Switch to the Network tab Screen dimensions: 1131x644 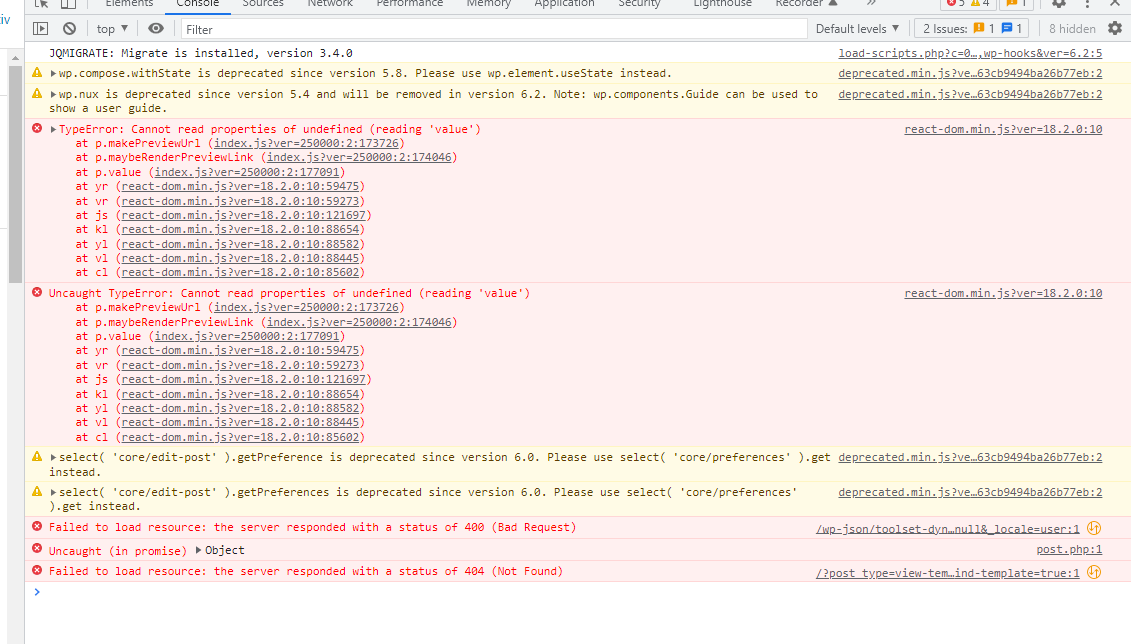330,4
